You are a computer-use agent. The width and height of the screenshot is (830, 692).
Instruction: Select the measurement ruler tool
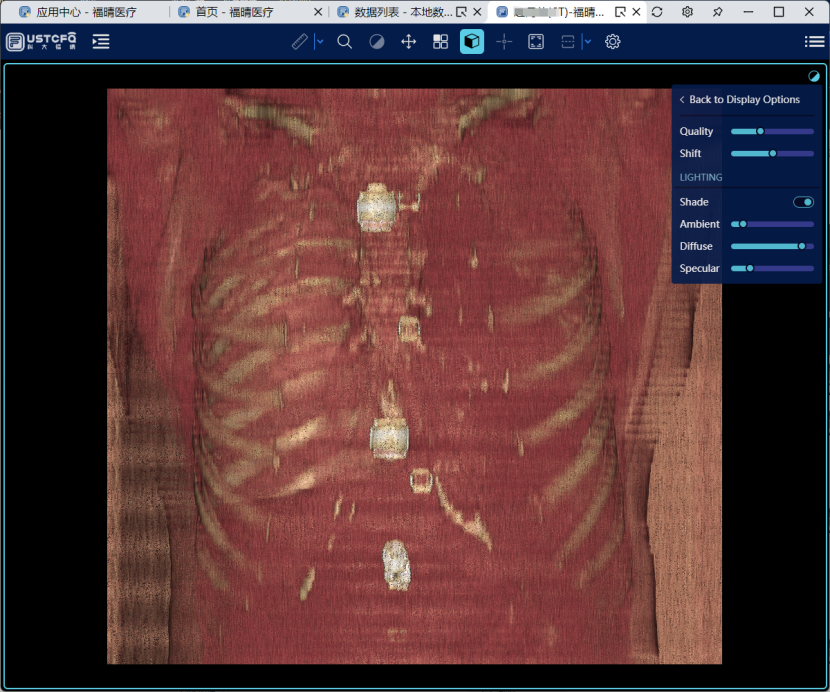pos(300,42)
